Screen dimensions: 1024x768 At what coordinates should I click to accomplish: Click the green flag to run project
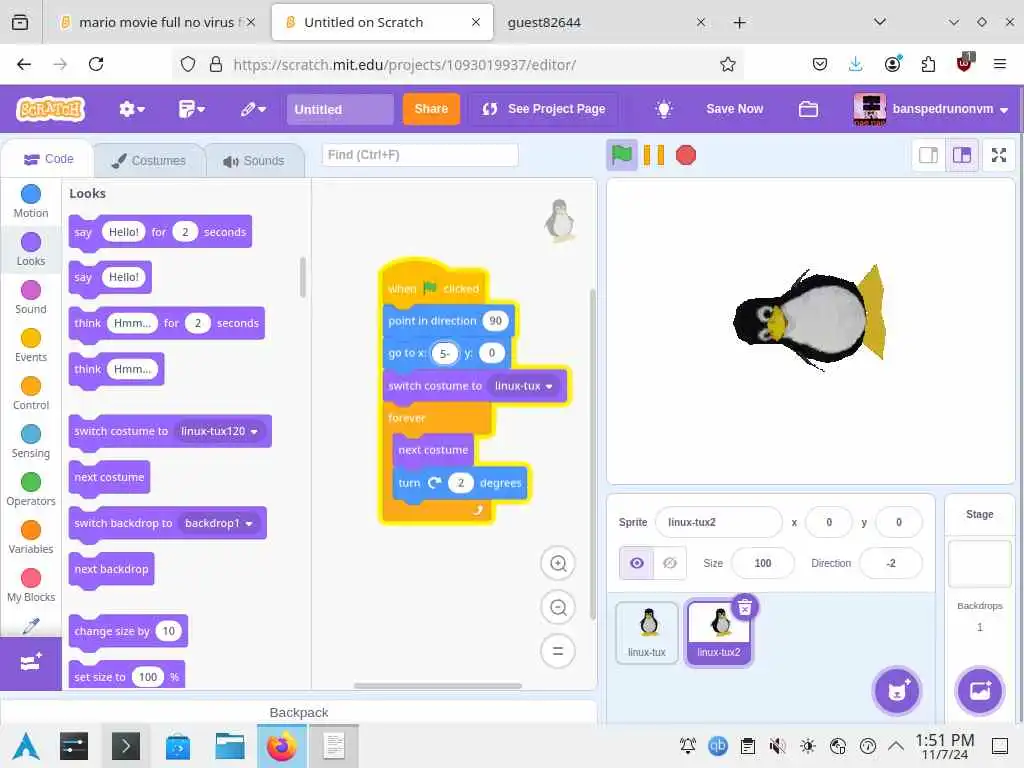pyautogui.click(x=621, y=155)
